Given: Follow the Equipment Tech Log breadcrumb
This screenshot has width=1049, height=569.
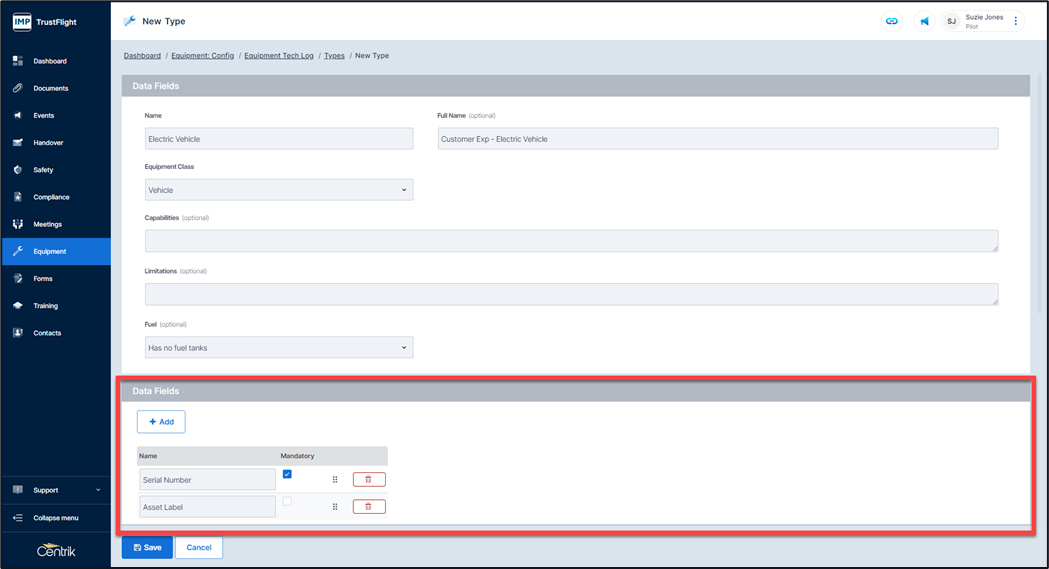Looking at the screenshot, I should (x=278, y=55).
